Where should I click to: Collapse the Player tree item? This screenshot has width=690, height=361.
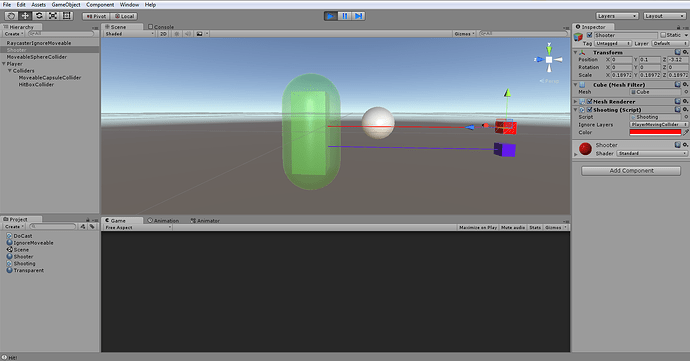[4, 64]
